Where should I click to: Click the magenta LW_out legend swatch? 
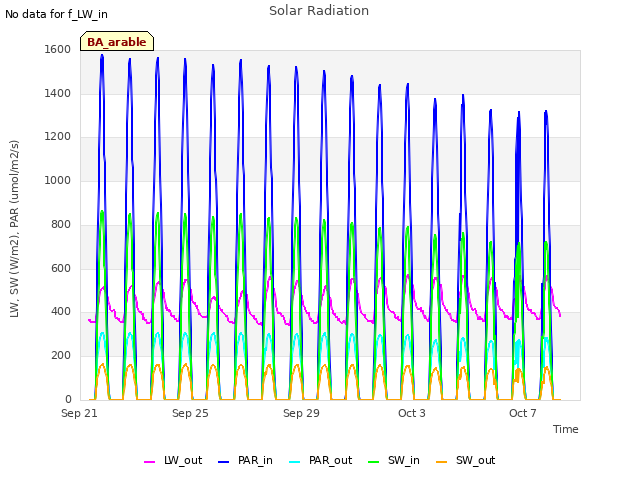149,462
